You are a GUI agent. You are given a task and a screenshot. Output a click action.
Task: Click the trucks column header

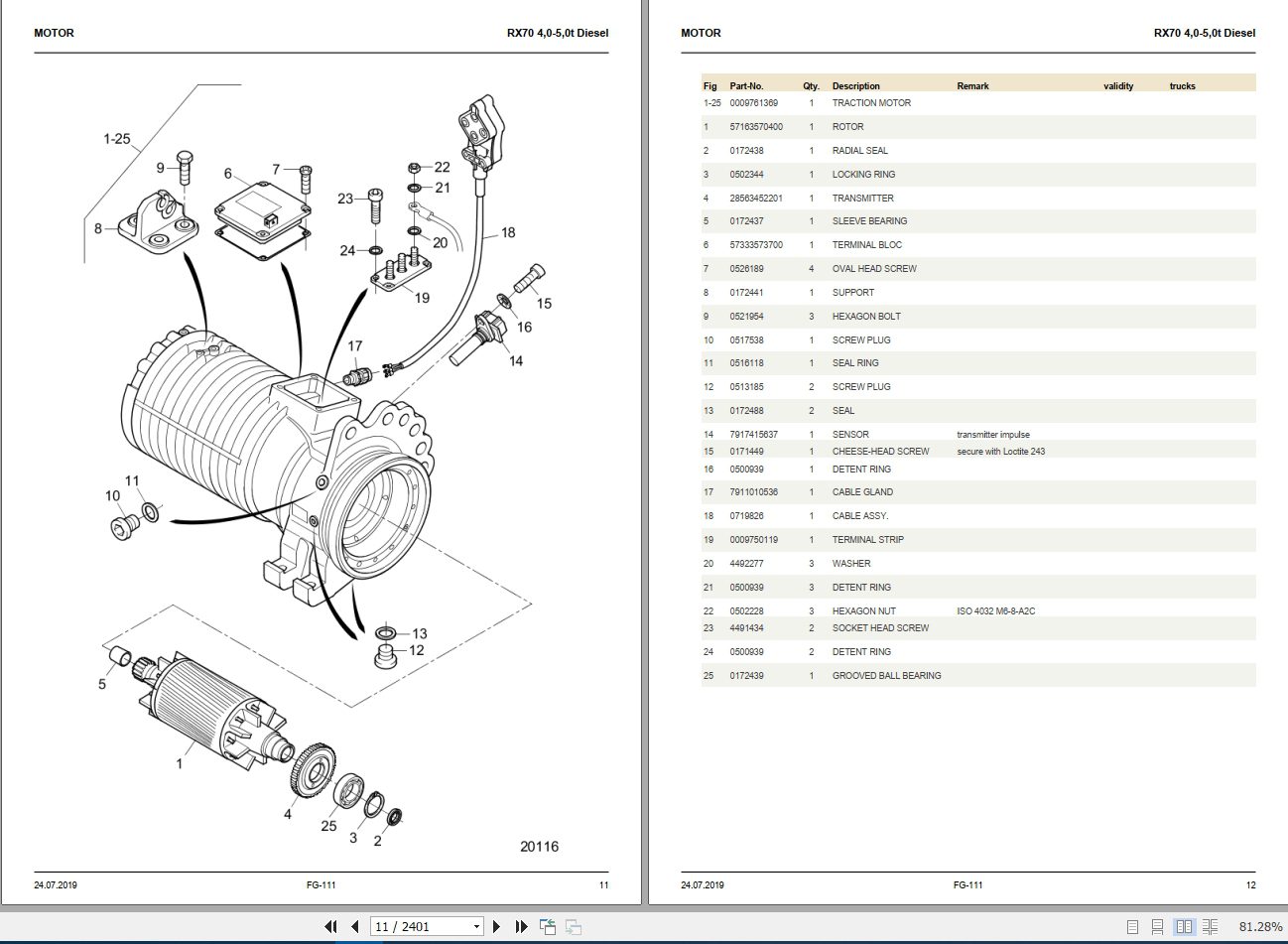(1183, 86)
